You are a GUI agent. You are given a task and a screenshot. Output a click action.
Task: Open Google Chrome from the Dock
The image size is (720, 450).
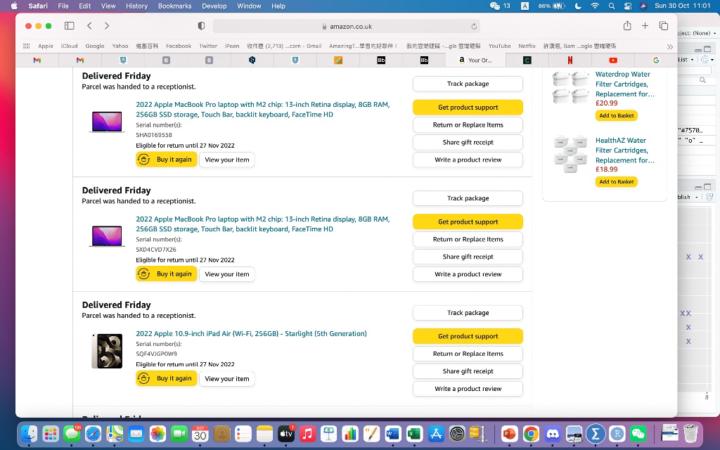coord(531,433)
